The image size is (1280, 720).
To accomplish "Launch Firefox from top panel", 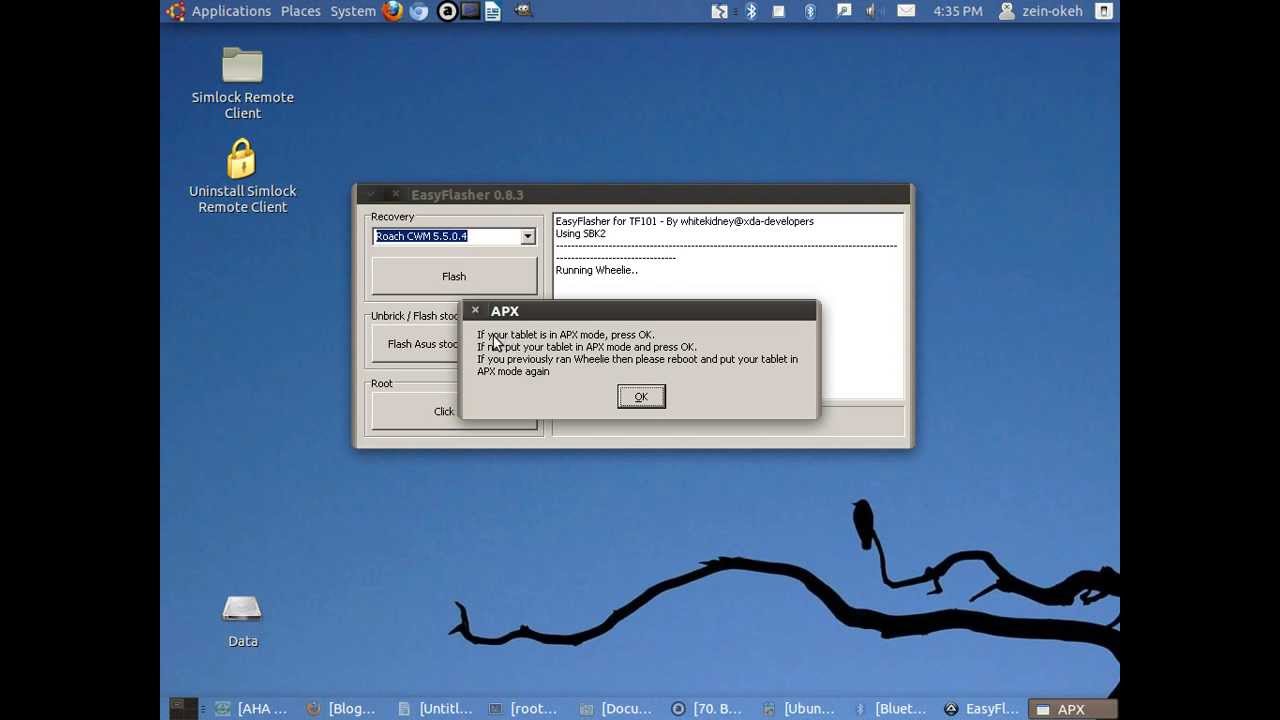I will (x=393, y=11).
